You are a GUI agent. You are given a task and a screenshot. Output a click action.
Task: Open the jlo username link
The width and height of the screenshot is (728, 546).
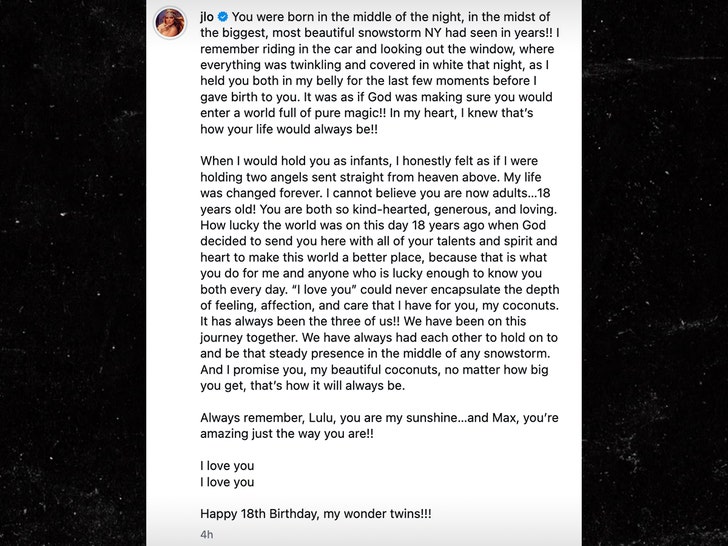tap(210, 17)
